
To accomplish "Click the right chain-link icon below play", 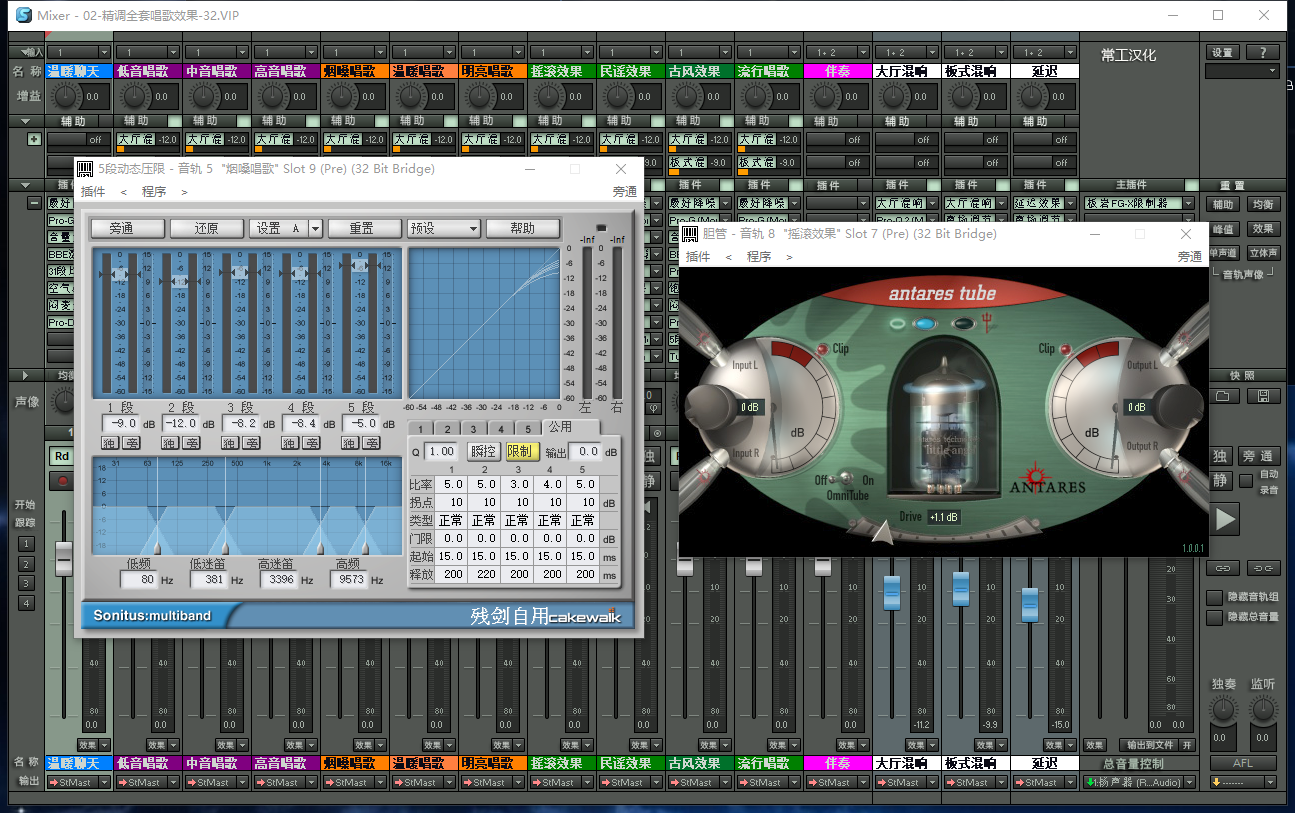I will [x=1264, y=568].
